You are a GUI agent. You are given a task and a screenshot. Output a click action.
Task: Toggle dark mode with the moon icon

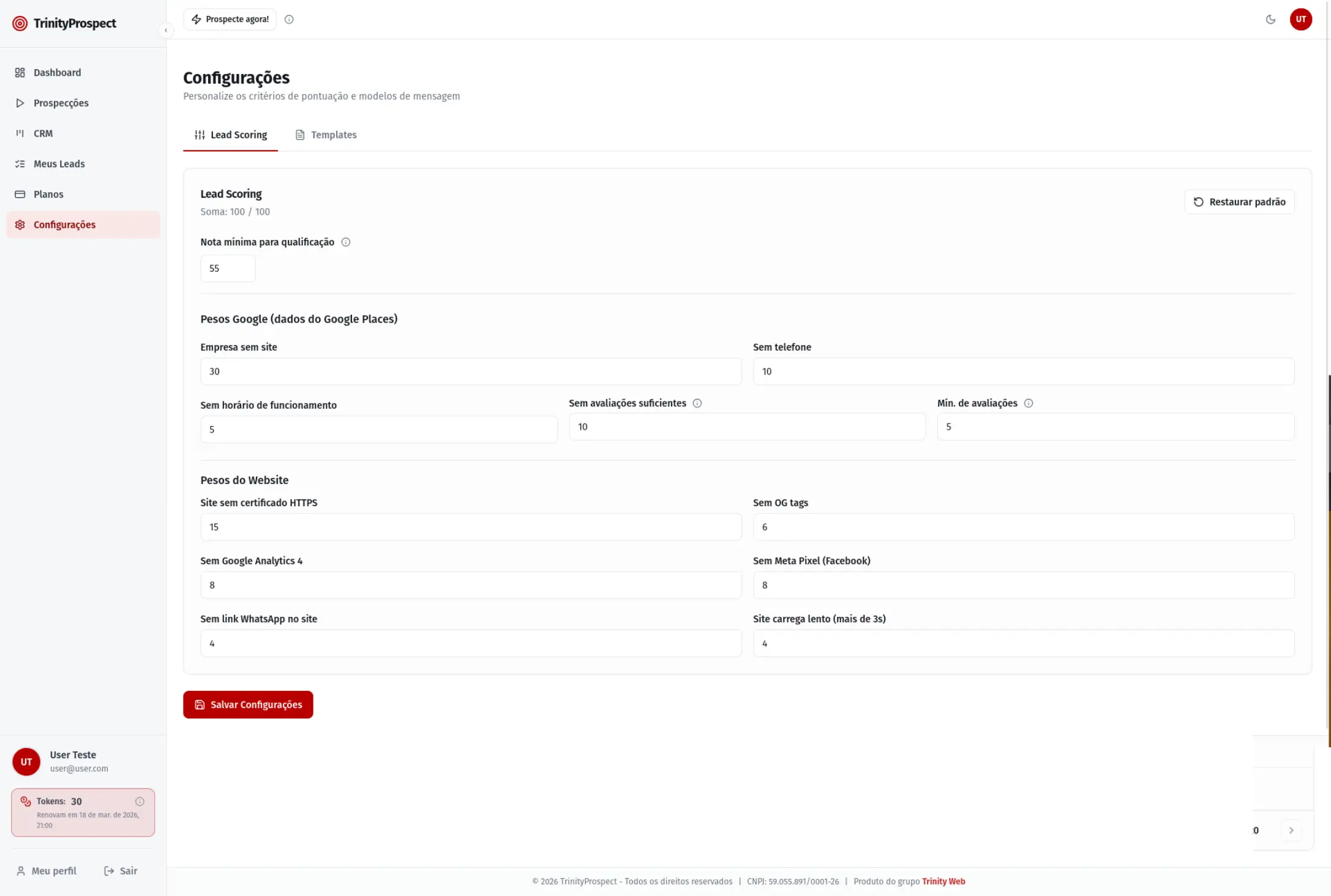1270,20
